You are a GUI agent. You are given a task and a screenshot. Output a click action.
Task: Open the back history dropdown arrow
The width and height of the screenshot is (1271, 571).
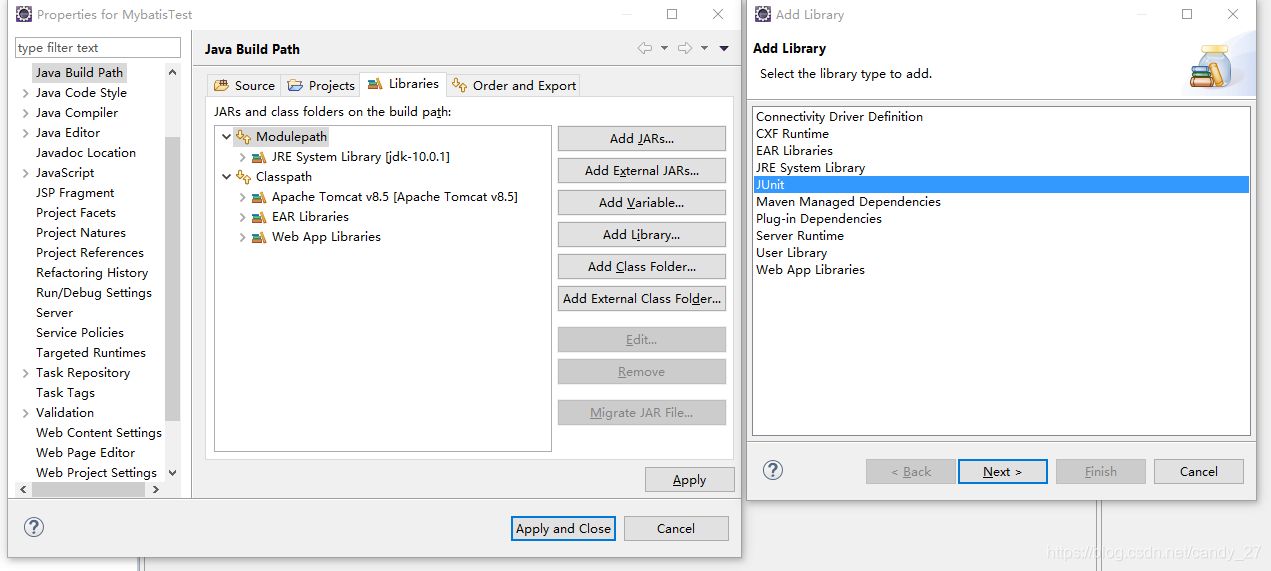[664, 48]
